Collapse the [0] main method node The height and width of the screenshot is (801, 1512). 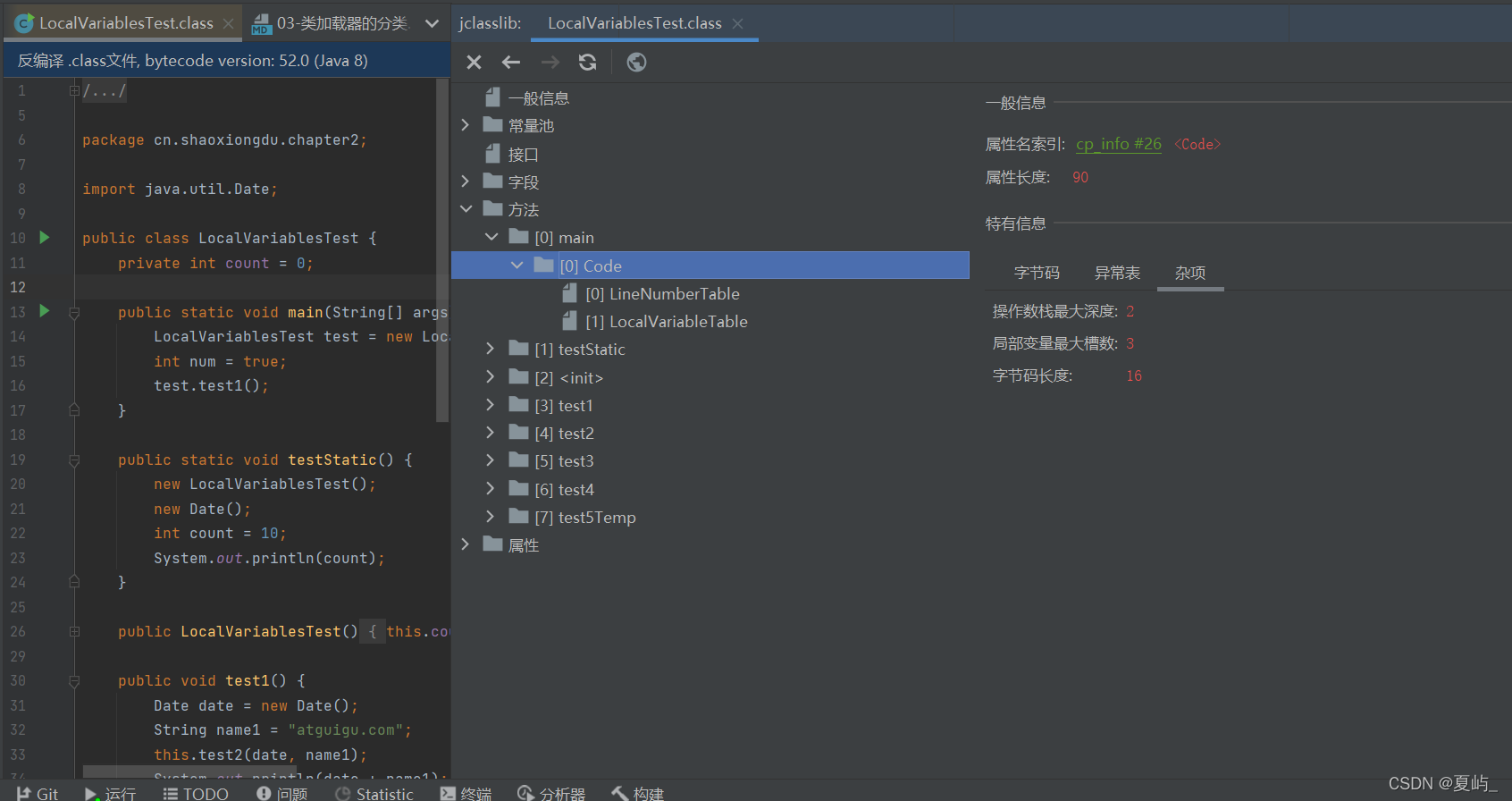[491, 237]
